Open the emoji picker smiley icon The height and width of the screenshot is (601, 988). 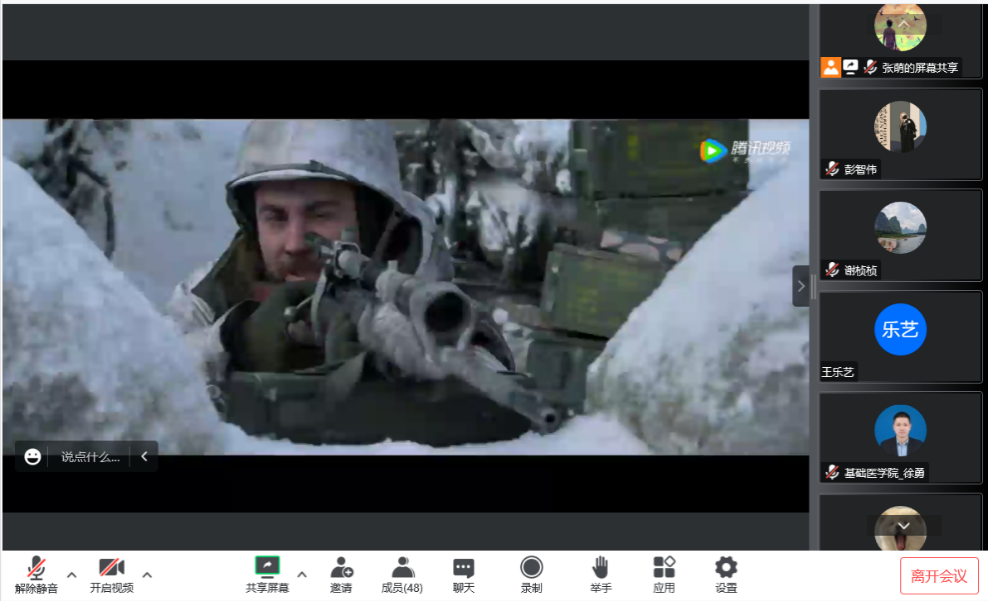click(33, 457)
